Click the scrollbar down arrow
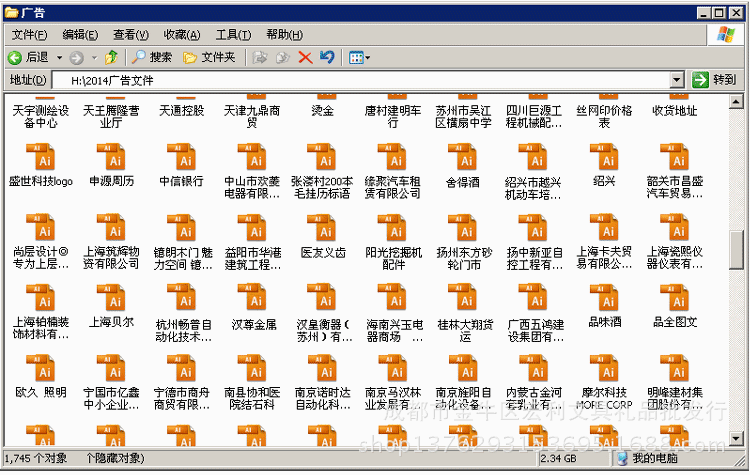 click(736, 438)
